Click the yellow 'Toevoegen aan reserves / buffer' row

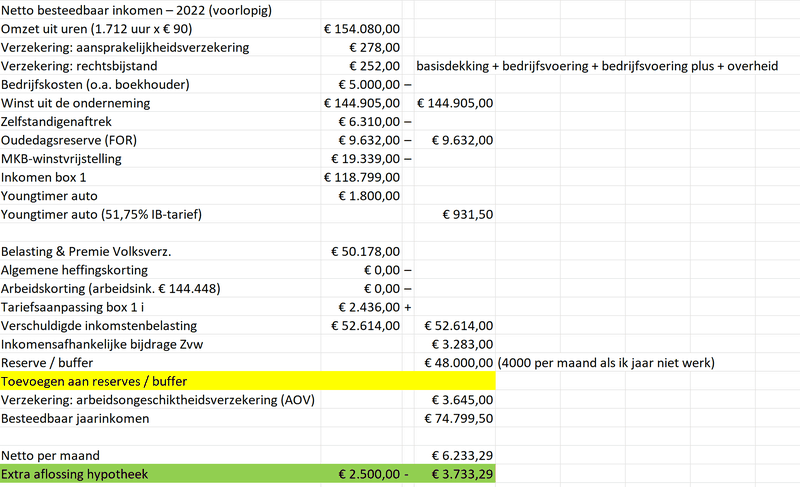pos(247,381)
